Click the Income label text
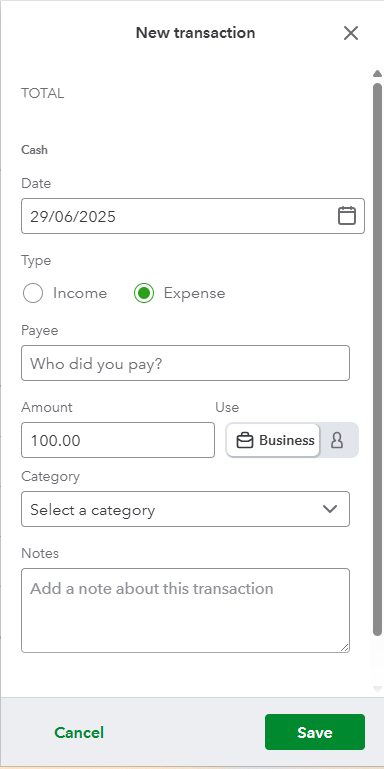This screenshot has width=384, height=769. click(x=80, y=293)
